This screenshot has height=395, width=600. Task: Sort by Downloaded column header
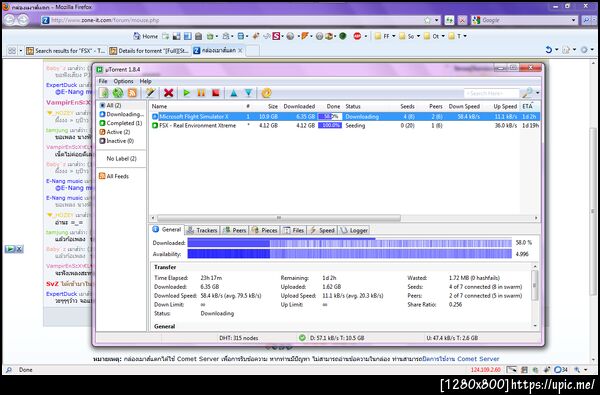pos(299,106)
